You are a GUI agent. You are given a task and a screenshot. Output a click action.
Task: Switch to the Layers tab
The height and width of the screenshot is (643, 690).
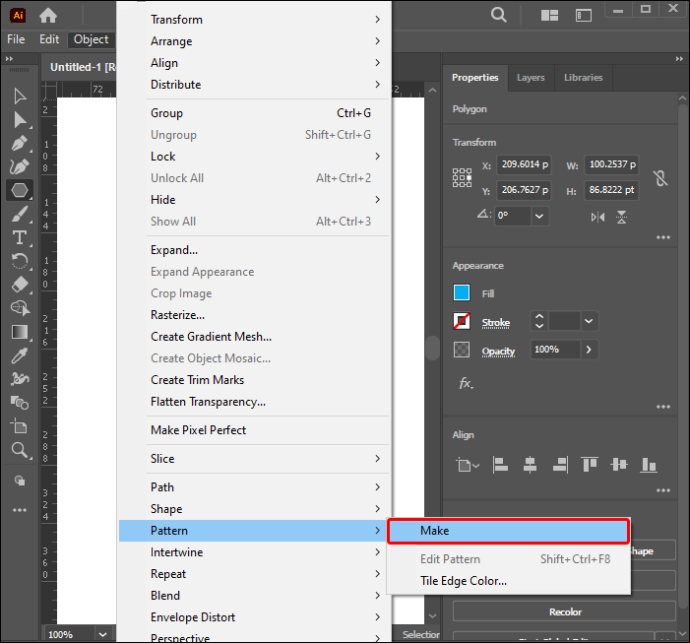click(x=530, y=77)
